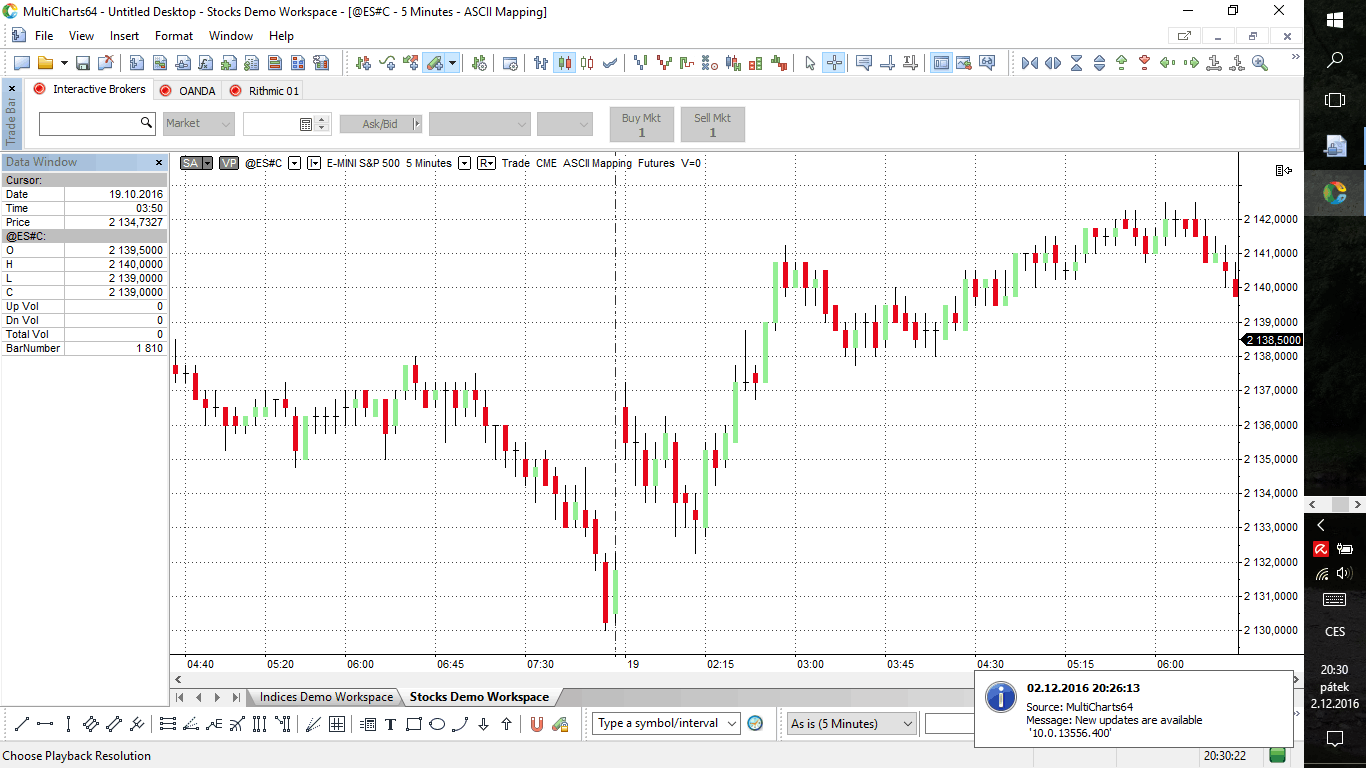
Task: Select the rectangle drawing tool
Action: click(x=414, y=724)
